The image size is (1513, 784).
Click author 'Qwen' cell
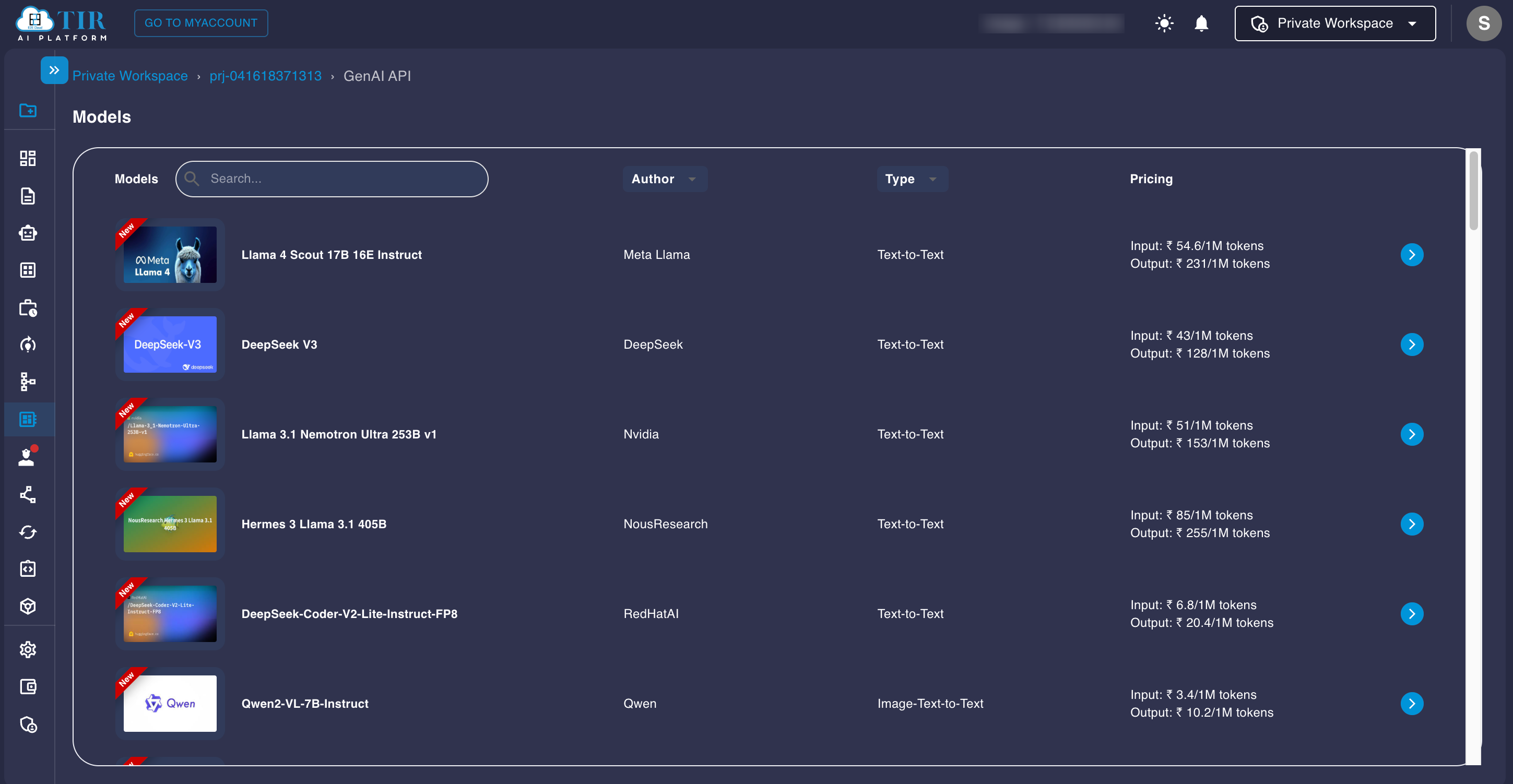pos(640,704)
